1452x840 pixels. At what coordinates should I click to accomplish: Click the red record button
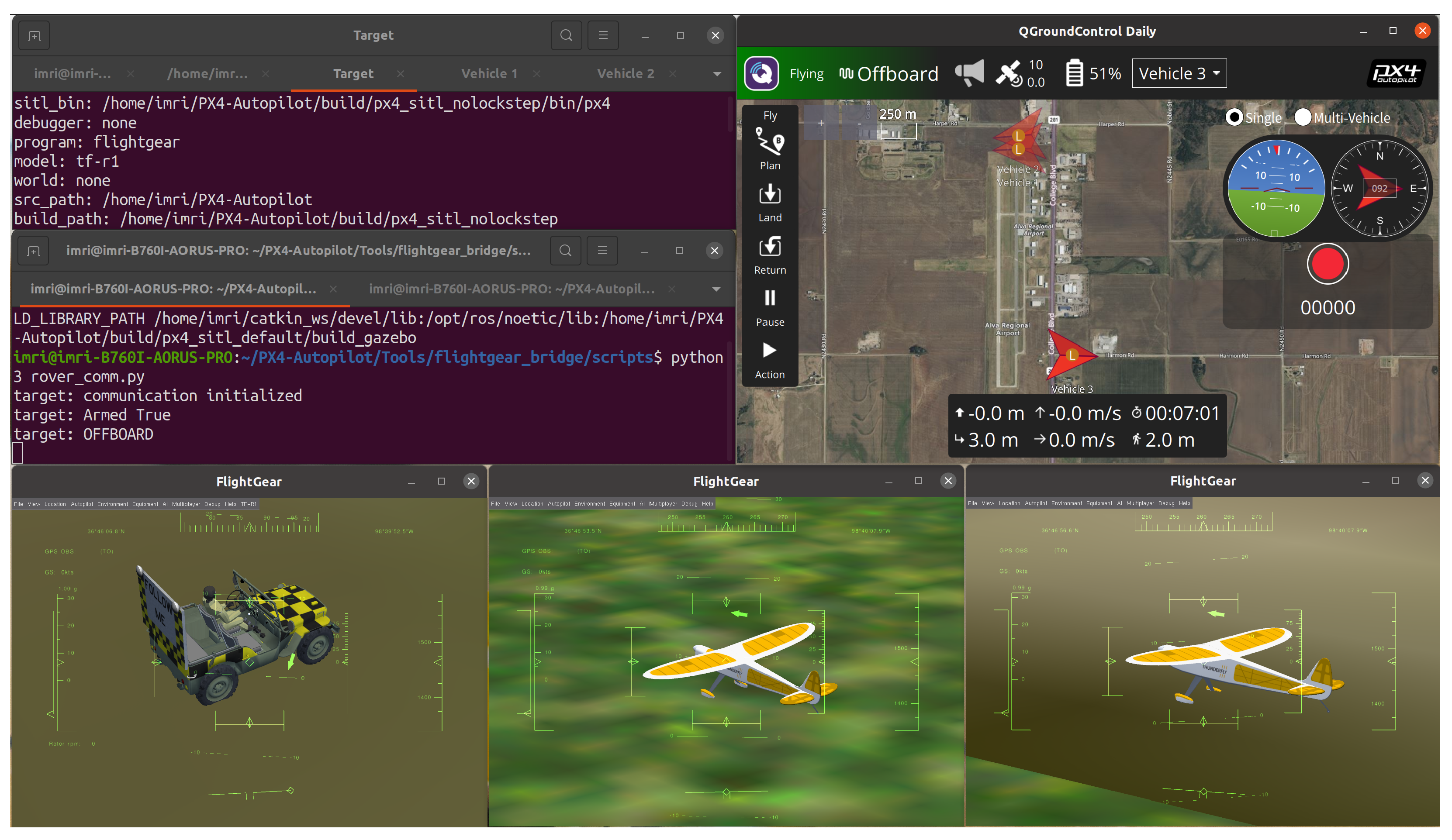(x=1327, y=264)
